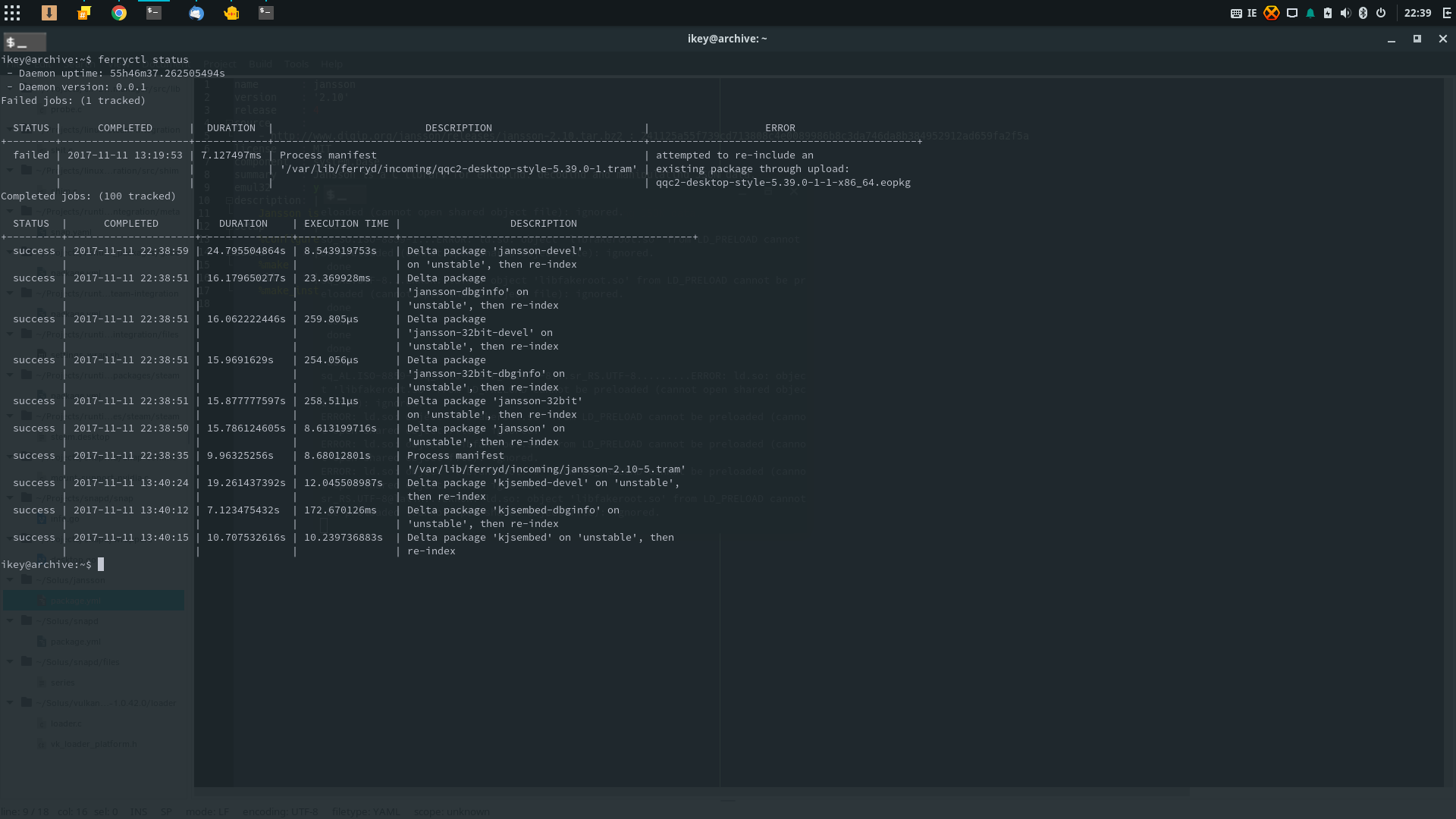
Task: Click the EXECUTION TIME column header
Action: pyautogui.click(x=347, y=224)
